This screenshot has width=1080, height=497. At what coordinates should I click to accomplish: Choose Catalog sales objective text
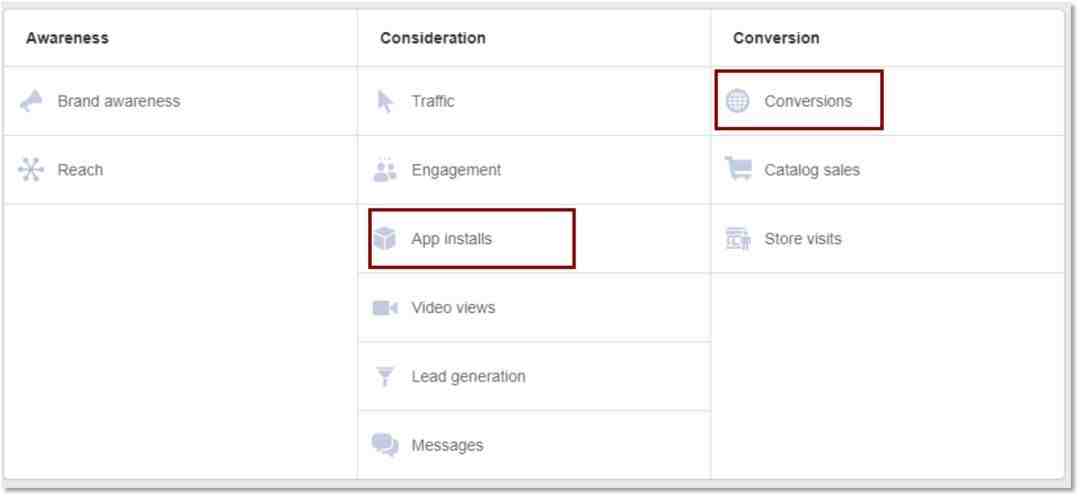812,170
